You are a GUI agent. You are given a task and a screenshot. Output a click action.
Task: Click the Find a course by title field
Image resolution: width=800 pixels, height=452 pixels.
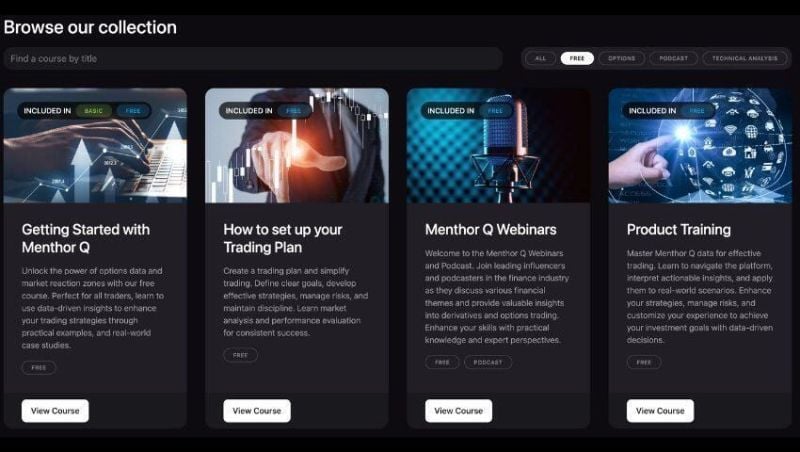point(253,59)
